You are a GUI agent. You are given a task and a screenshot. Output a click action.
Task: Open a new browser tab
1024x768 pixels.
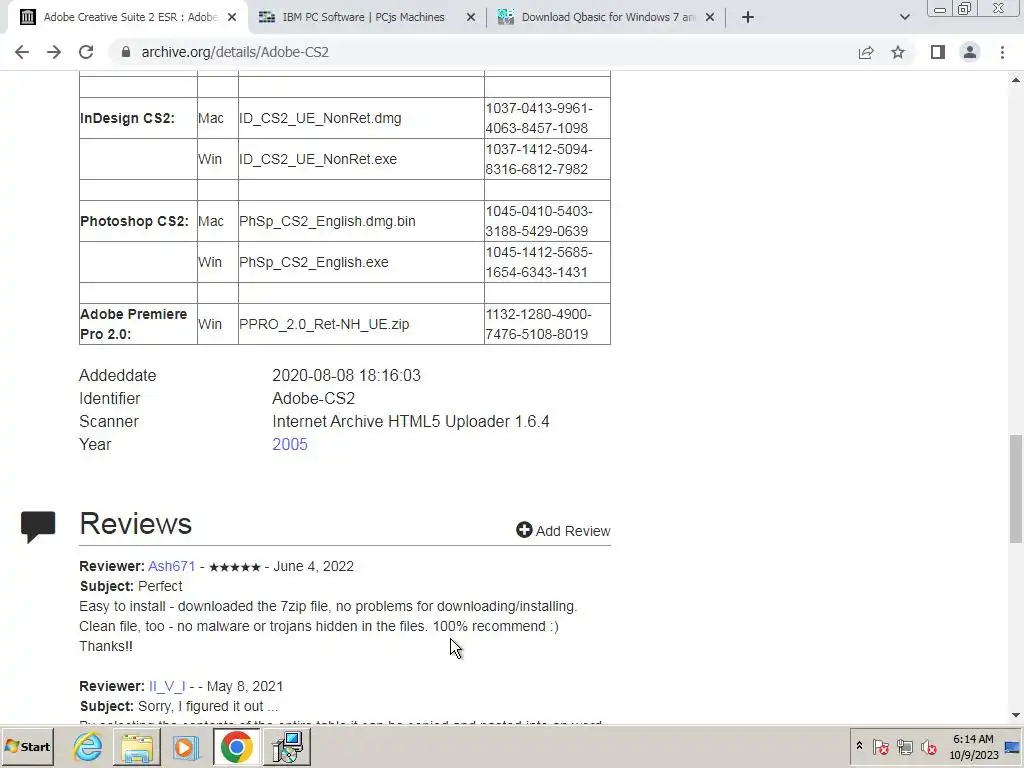[748, 17]
